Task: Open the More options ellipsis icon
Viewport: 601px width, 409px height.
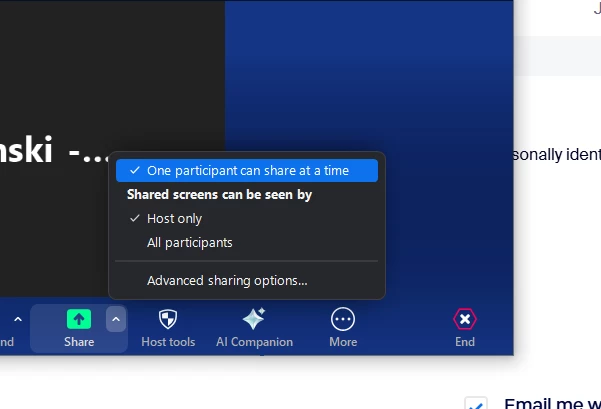Action: click(x=343, y=319)
